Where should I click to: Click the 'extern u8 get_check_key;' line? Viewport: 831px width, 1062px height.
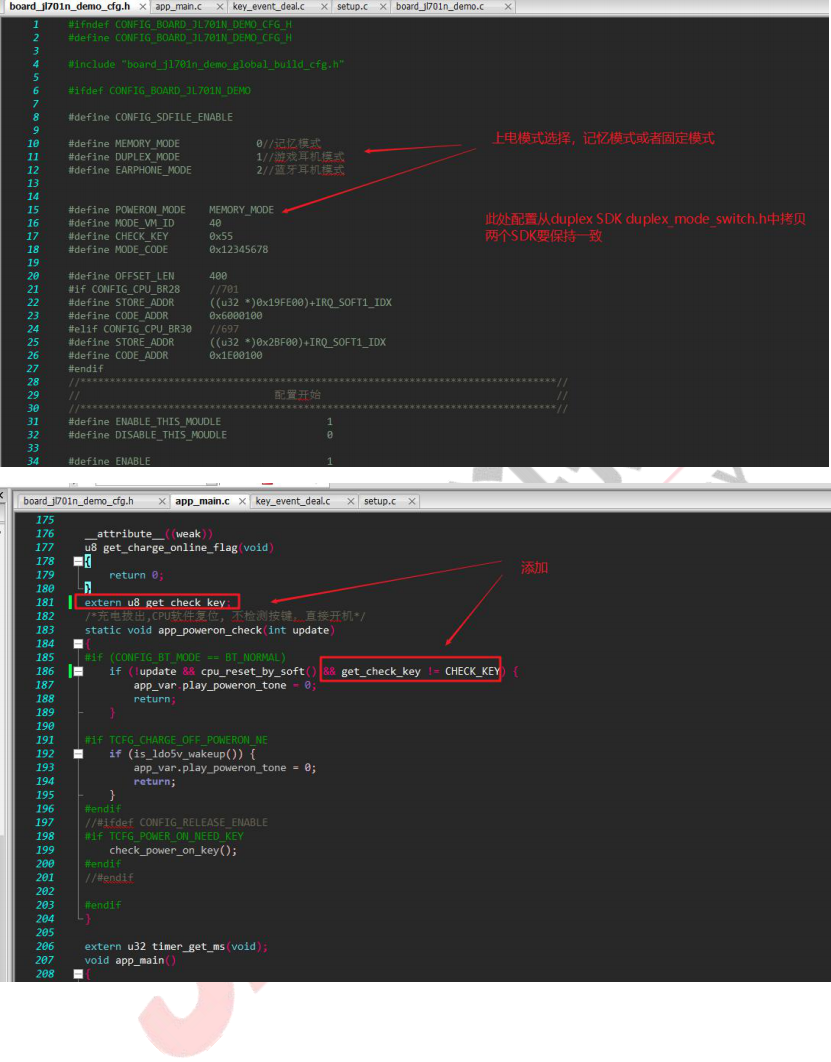click(157, 602)
